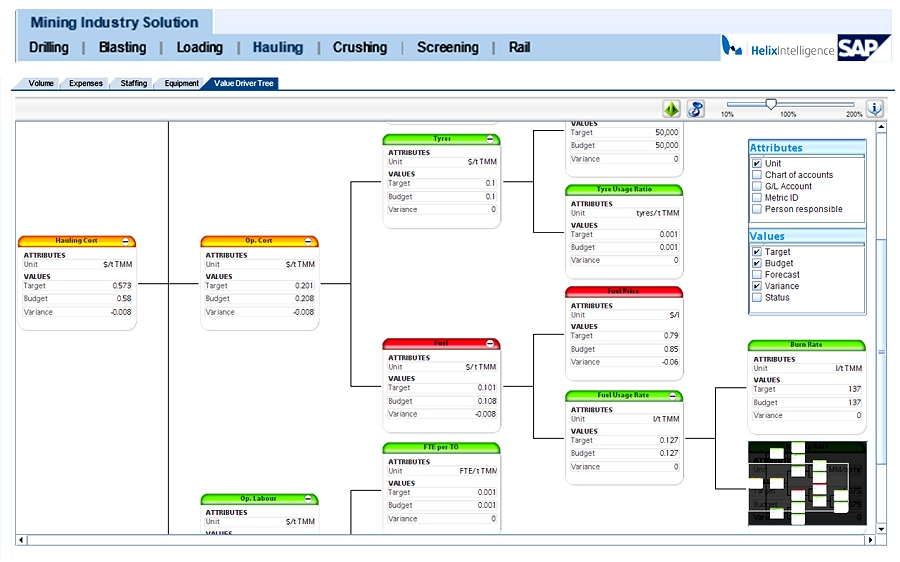Enable the Person responsible checkbox

(757, 210)
